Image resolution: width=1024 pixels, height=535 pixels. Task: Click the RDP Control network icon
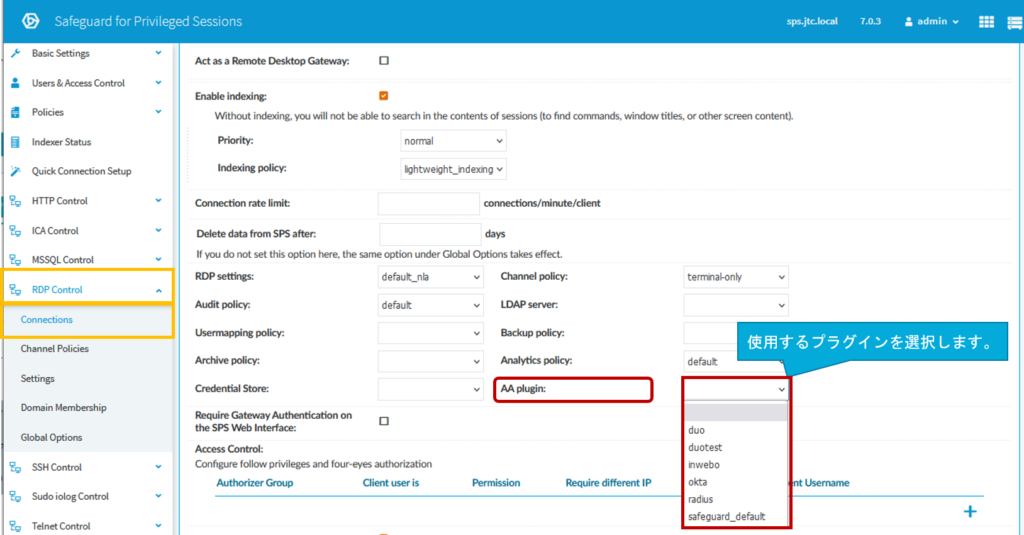click(16, 289)
